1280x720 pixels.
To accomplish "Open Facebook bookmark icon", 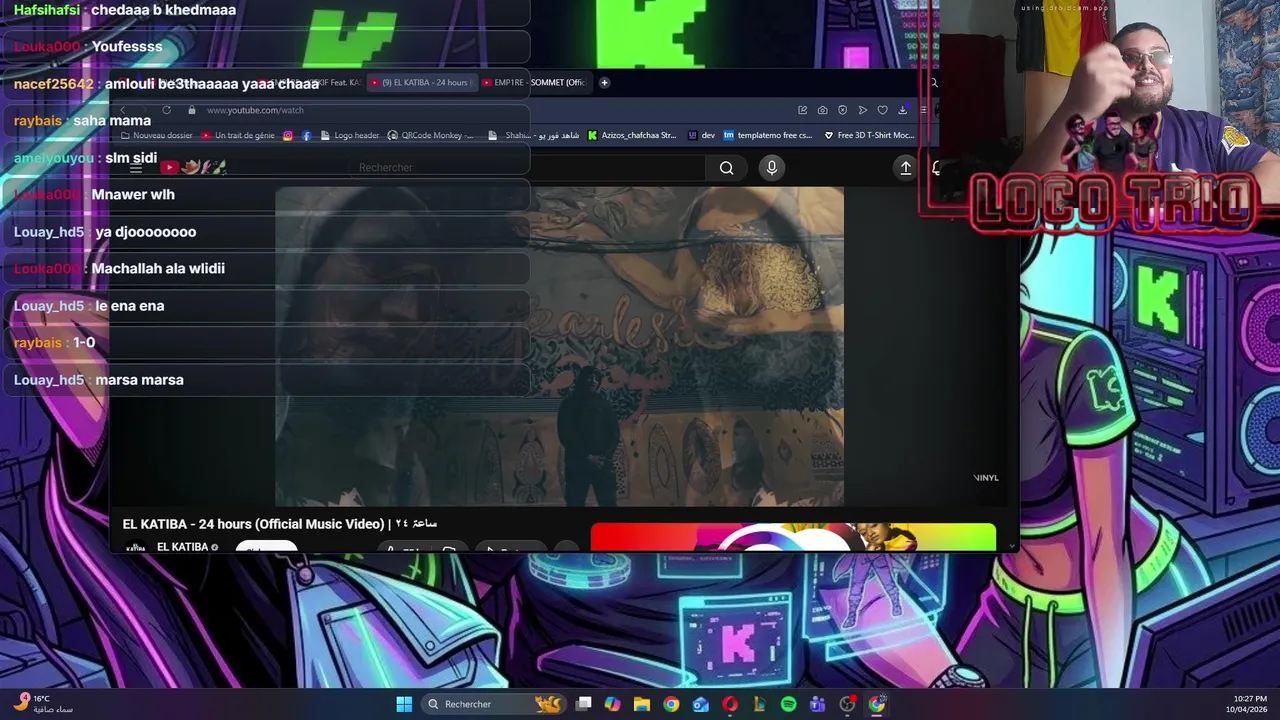I will (306, 136).
